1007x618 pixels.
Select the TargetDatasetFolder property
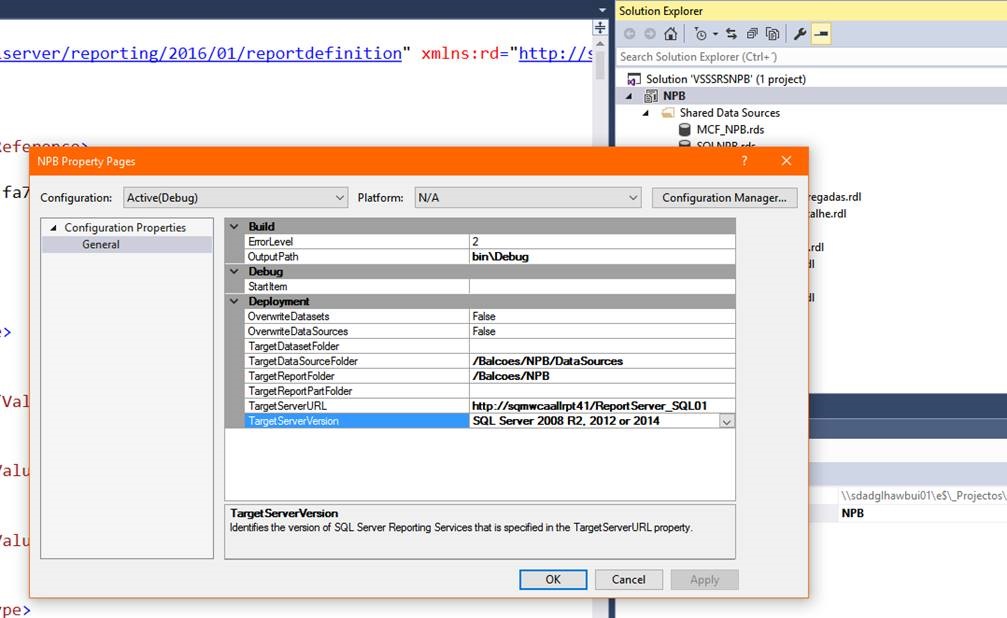click(356, 346)
